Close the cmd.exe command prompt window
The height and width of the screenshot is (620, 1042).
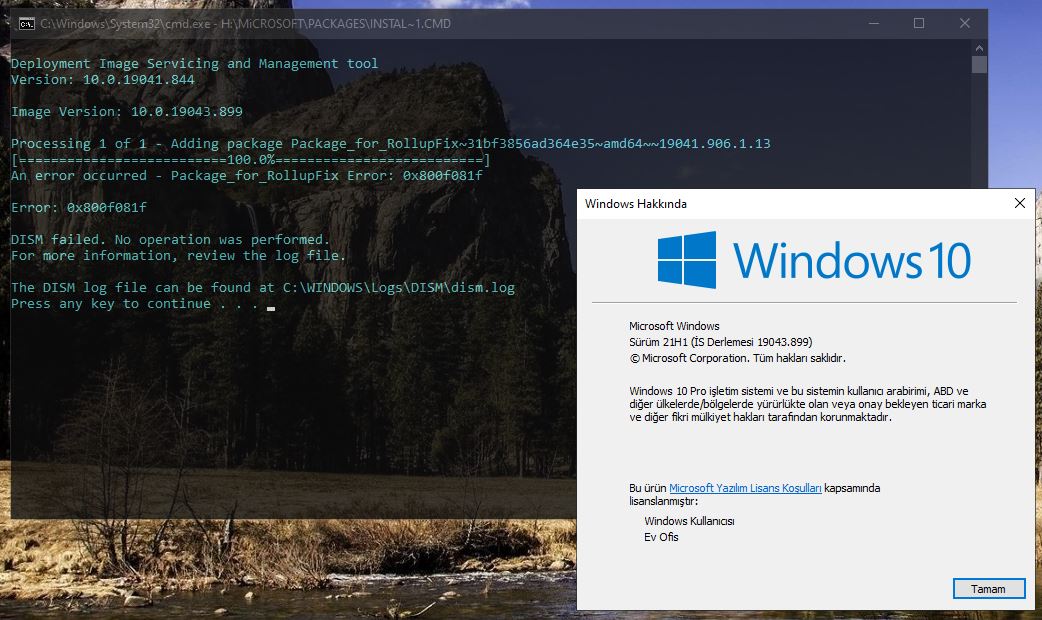[x=965, y=23]
